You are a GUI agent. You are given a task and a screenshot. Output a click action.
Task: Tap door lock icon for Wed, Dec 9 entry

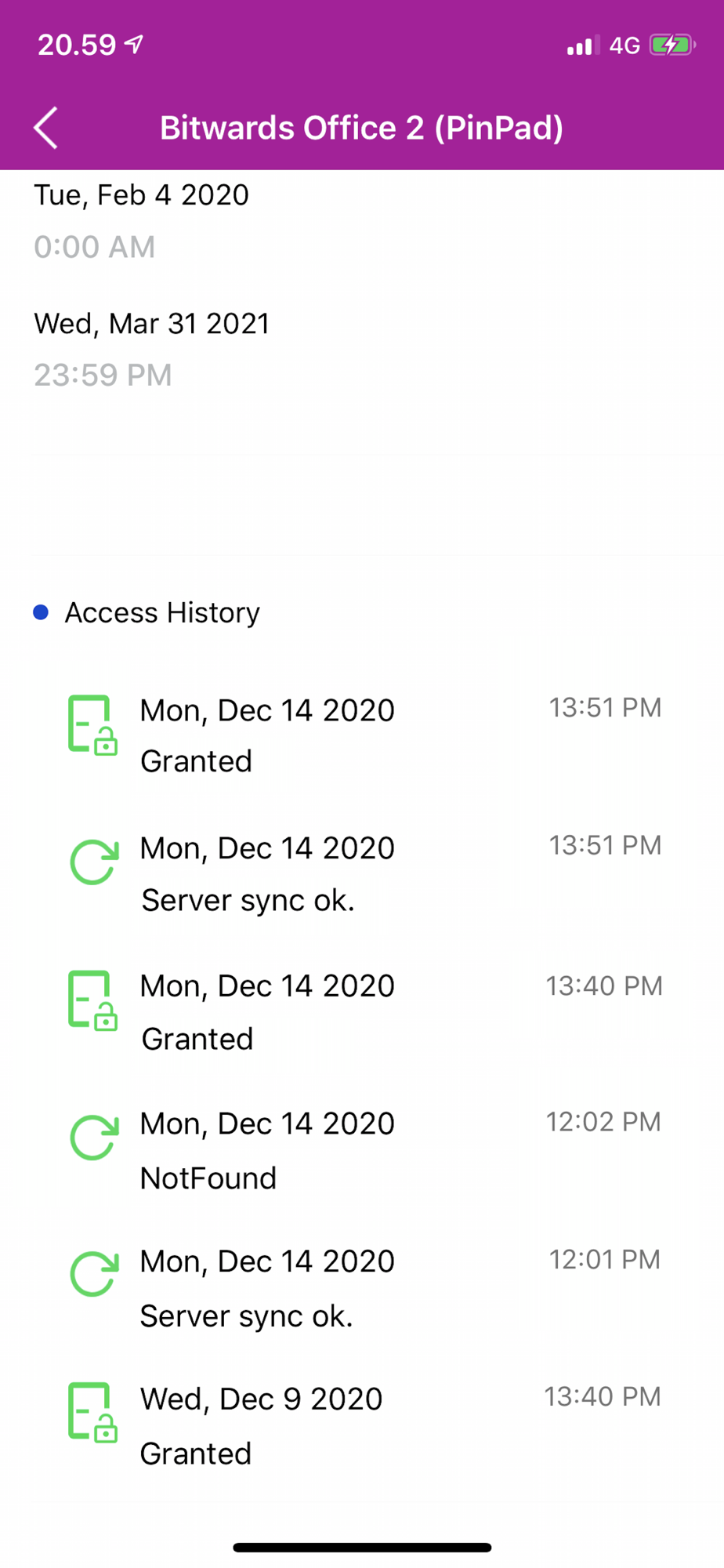92,1412
